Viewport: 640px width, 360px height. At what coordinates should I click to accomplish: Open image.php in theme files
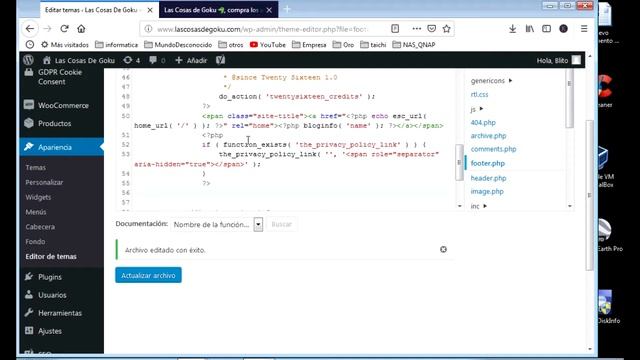(487, 191)
